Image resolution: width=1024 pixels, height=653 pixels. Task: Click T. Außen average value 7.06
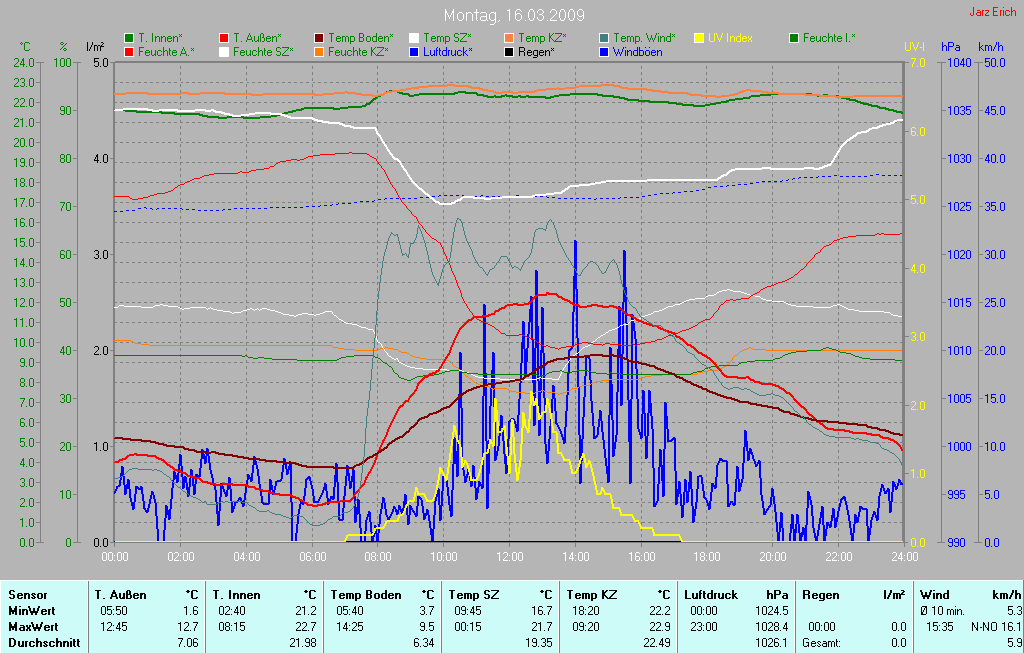[x=188, y=643]
